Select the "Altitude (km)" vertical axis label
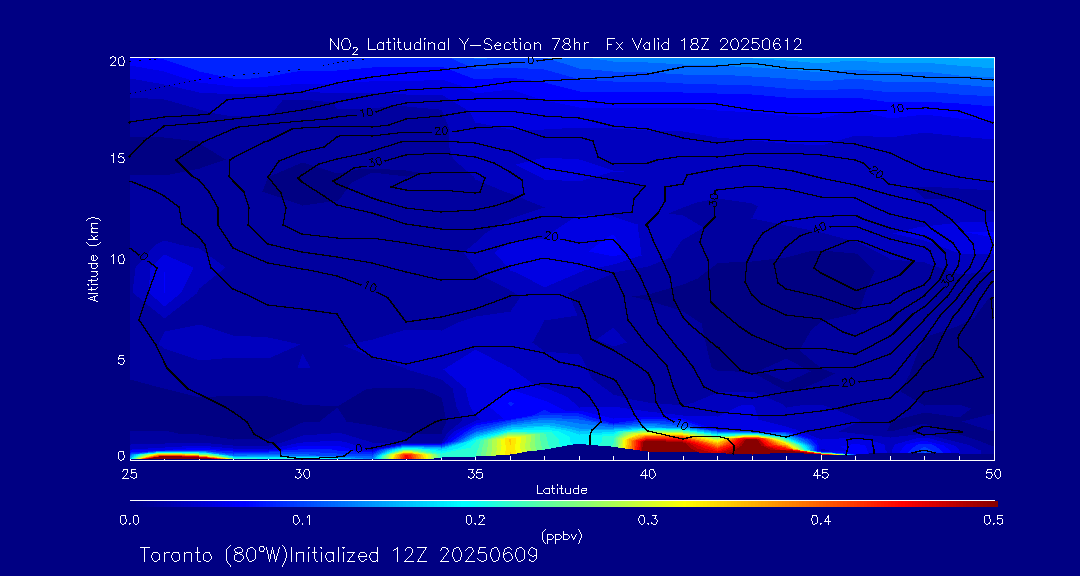Screen dimensions: 1080x576 pyautogui.click(x=93, y=259)
